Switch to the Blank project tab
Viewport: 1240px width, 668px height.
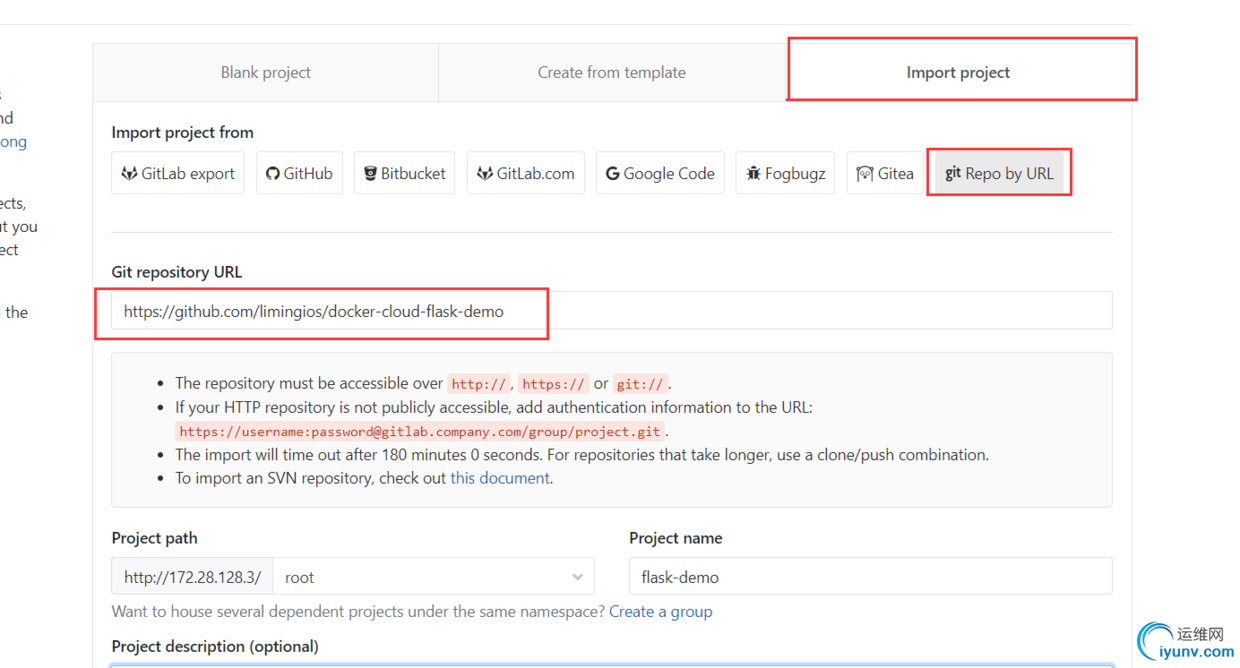click(266, 73)
